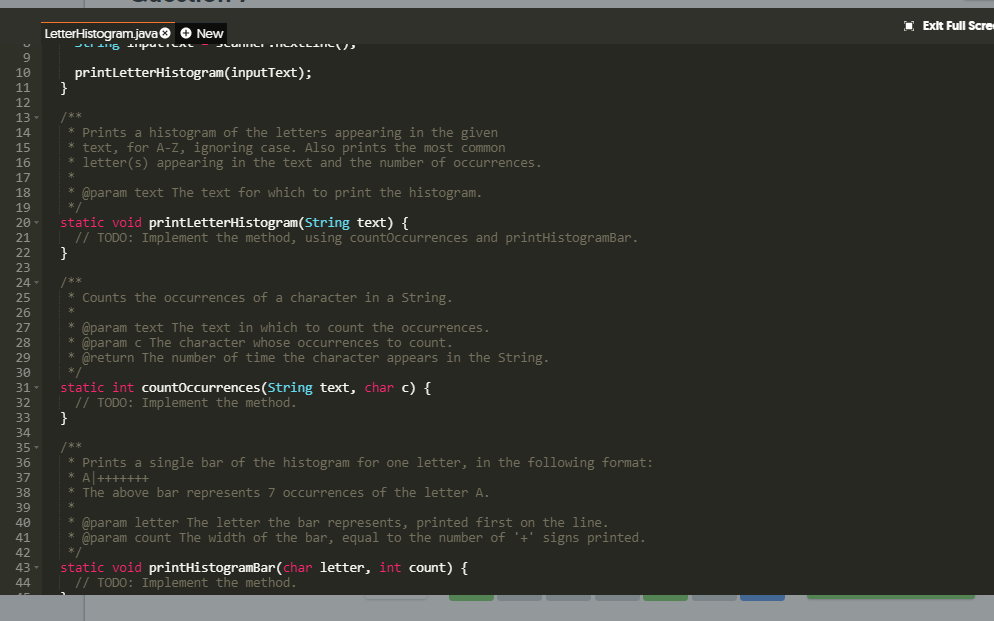Click the Exit Full Screen label
Screen dimensions: 994x621
tap(958, 25)
